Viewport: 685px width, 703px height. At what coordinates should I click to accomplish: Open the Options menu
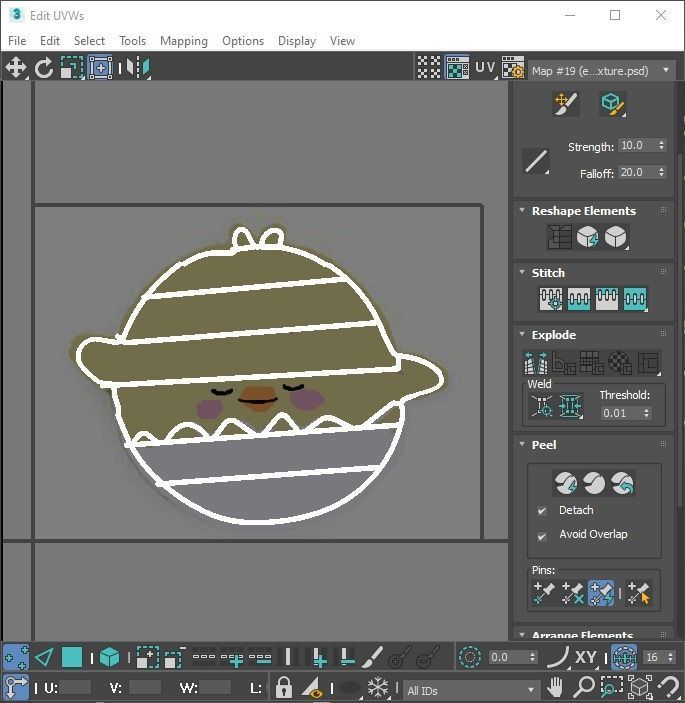(x=243, y=41)
